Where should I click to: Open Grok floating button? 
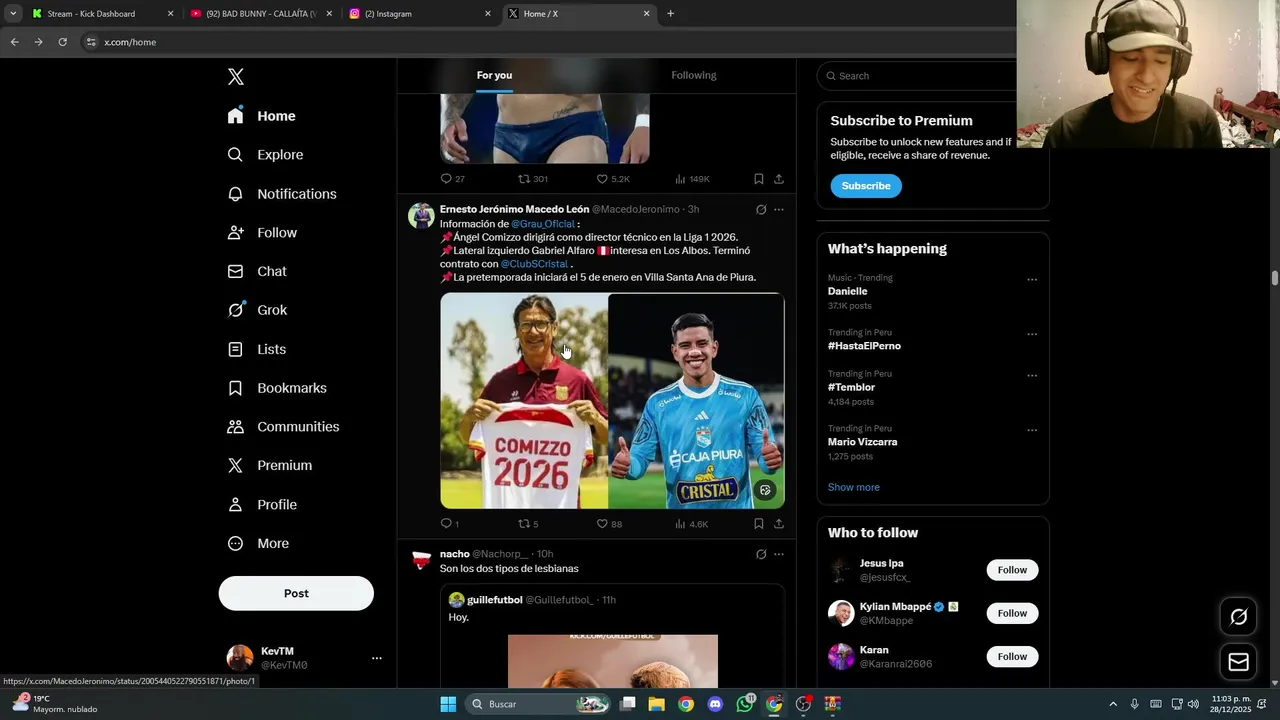[1238, 617]
